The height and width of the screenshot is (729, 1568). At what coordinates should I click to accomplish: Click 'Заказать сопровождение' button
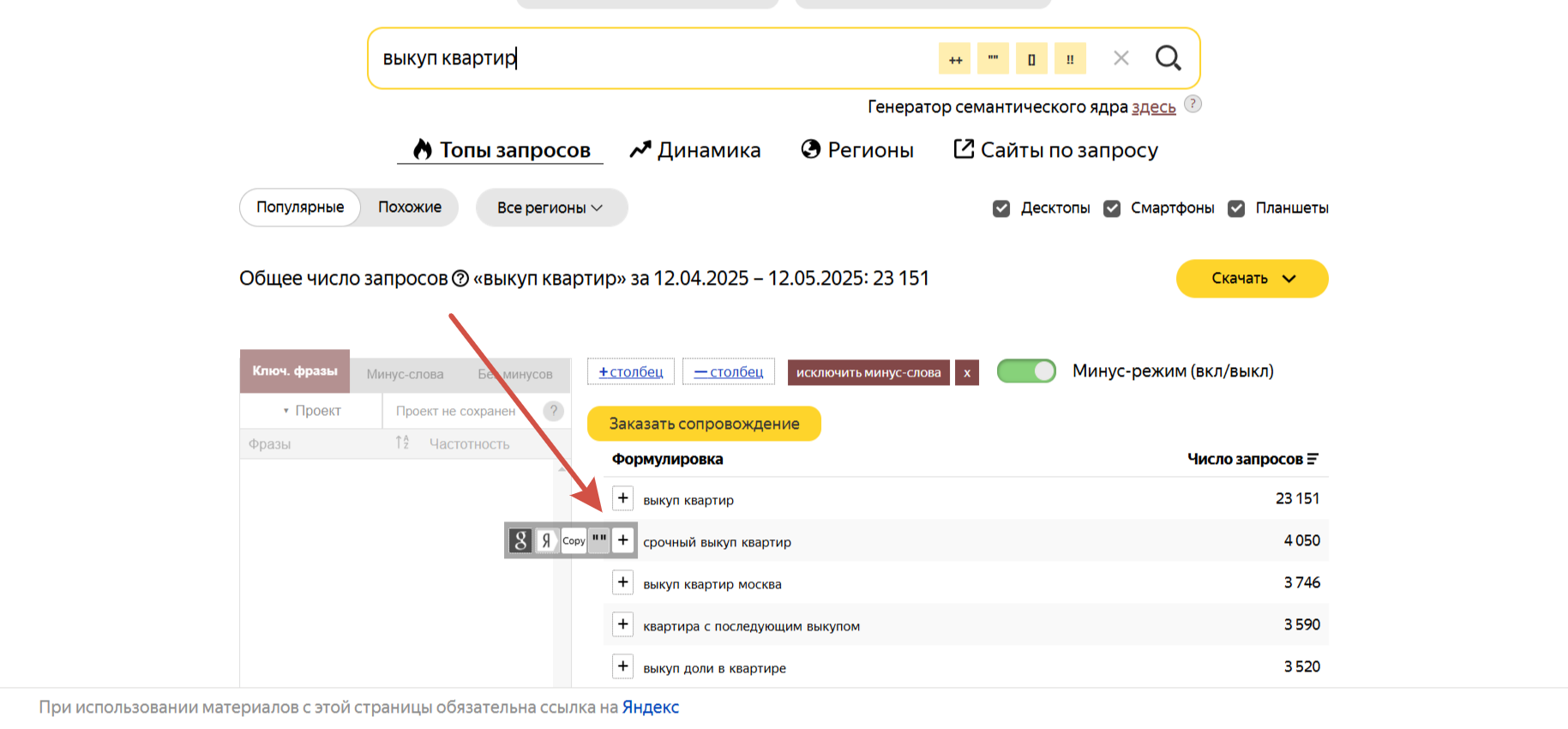(x=704, y=424)
